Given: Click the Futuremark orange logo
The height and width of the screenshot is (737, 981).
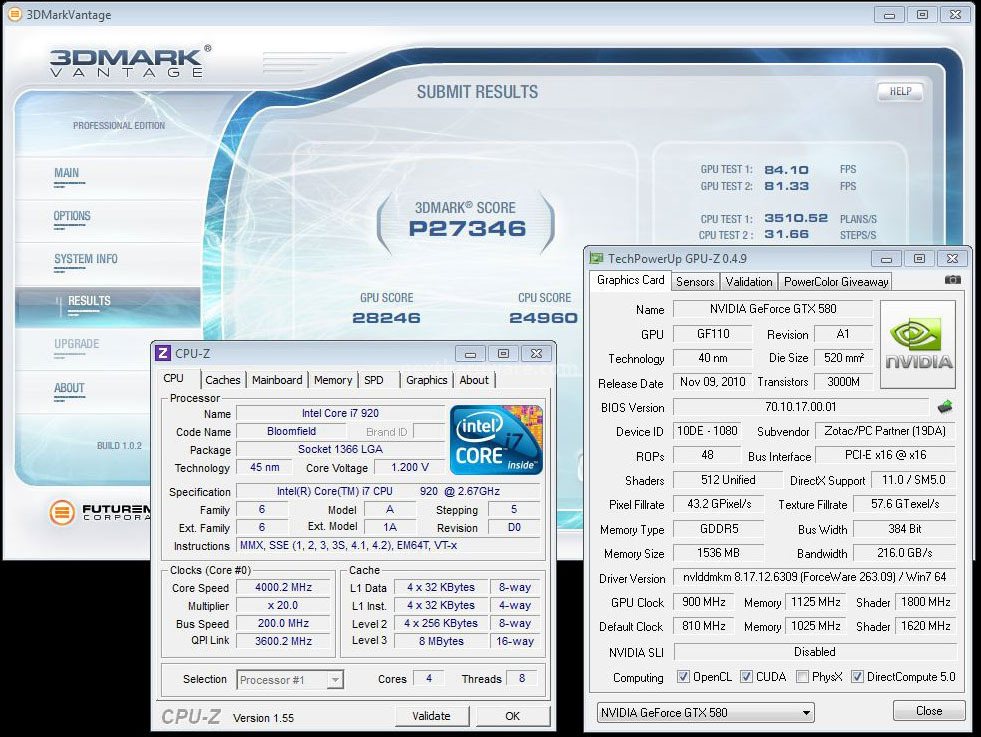Looking at the screenshot, I should tap(62, 512).
